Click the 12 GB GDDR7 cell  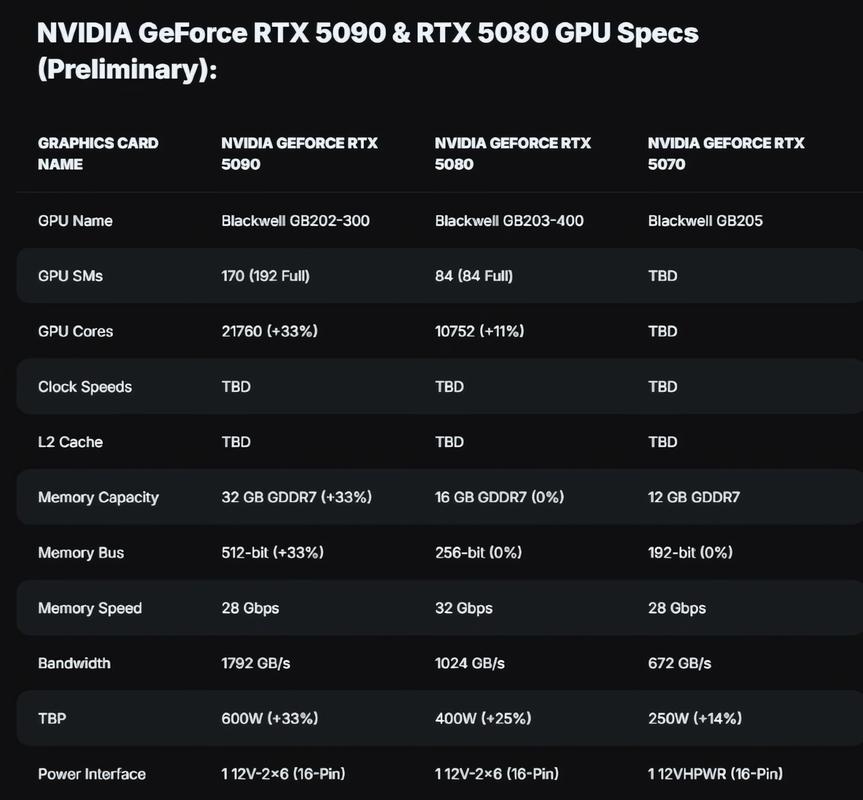[x=694, y=497]
